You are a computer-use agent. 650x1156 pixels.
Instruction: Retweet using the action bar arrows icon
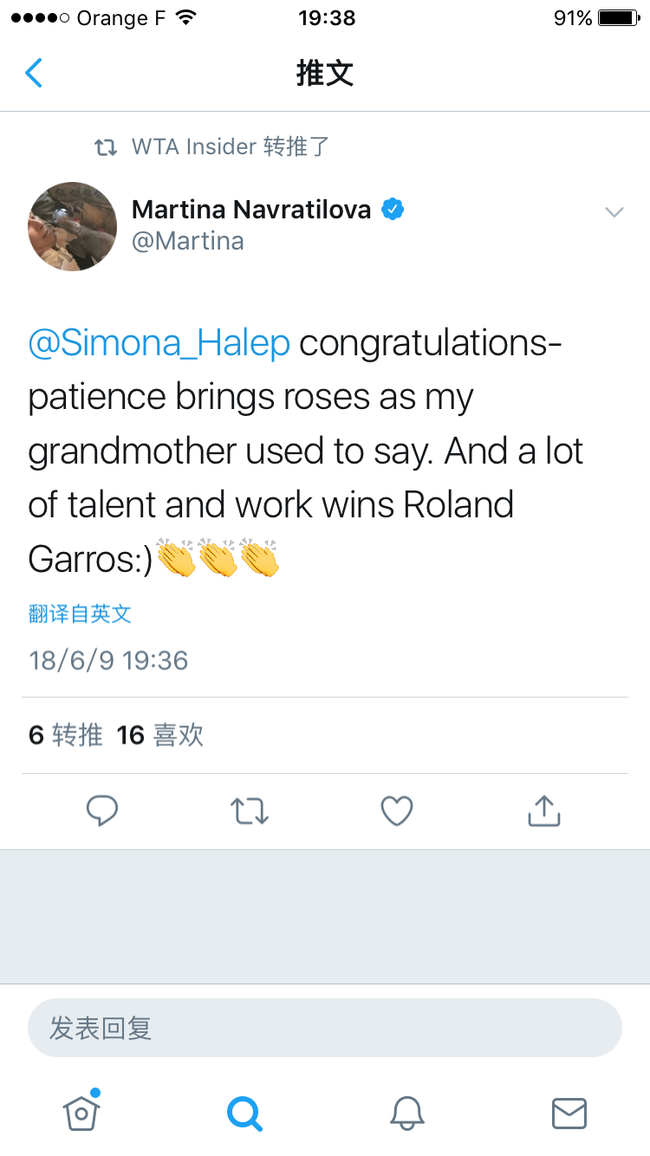pos(249,811)
